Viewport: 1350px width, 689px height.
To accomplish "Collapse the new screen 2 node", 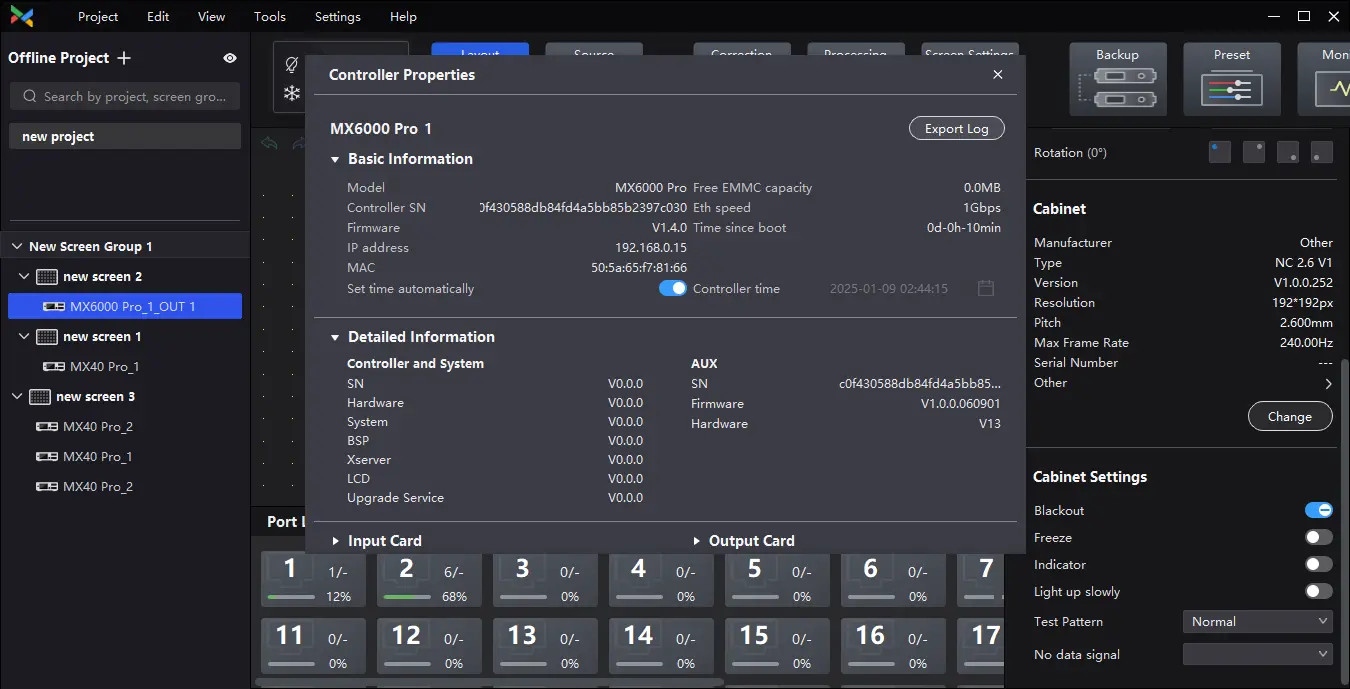I will 25,276.
